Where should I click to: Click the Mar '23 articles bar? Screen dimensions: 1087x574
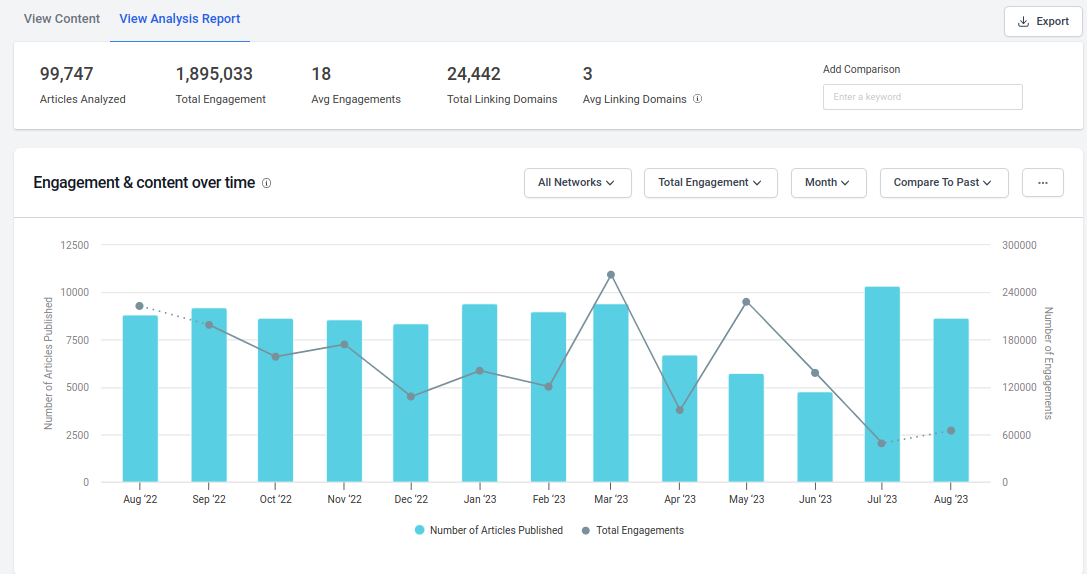[x=611, y=393]
